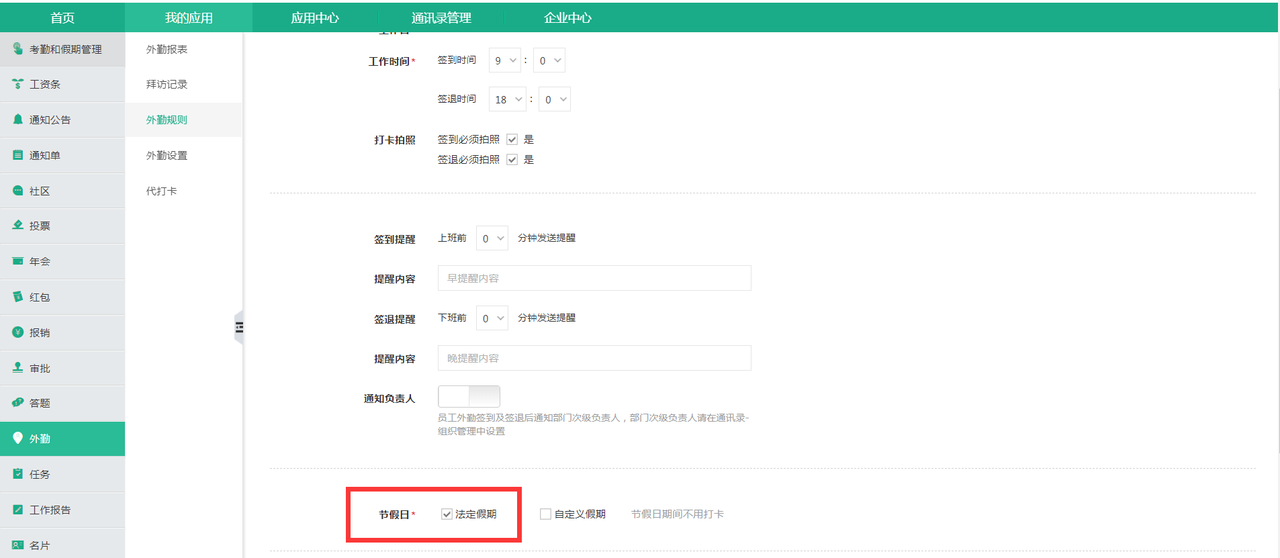Viewport: 1280px width, 558px height.
Task: Open 代打卡 submenu item
Action: pyautogui.click(x=162, y=191)
